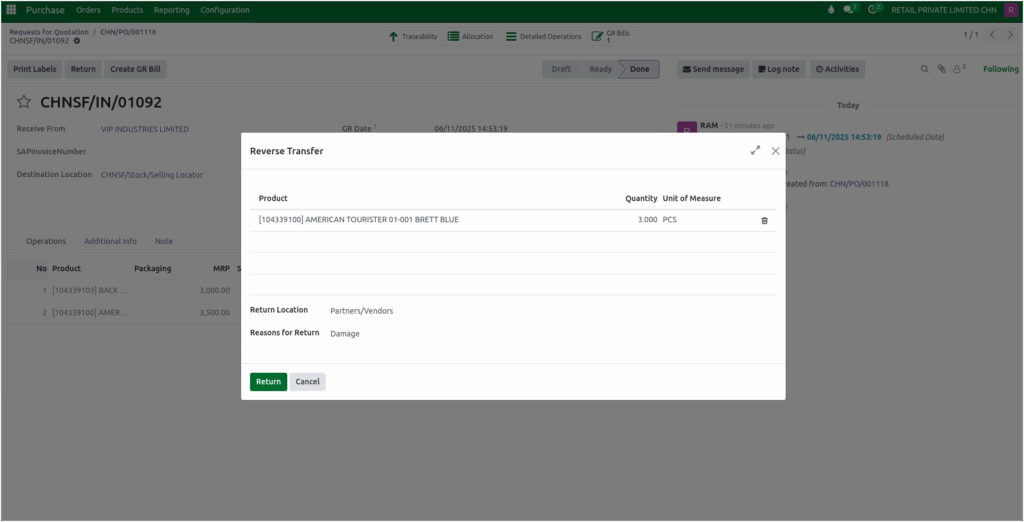Open the Purchase app menu
Screen dimensions: 1024x522
click(x=45, y=10)
